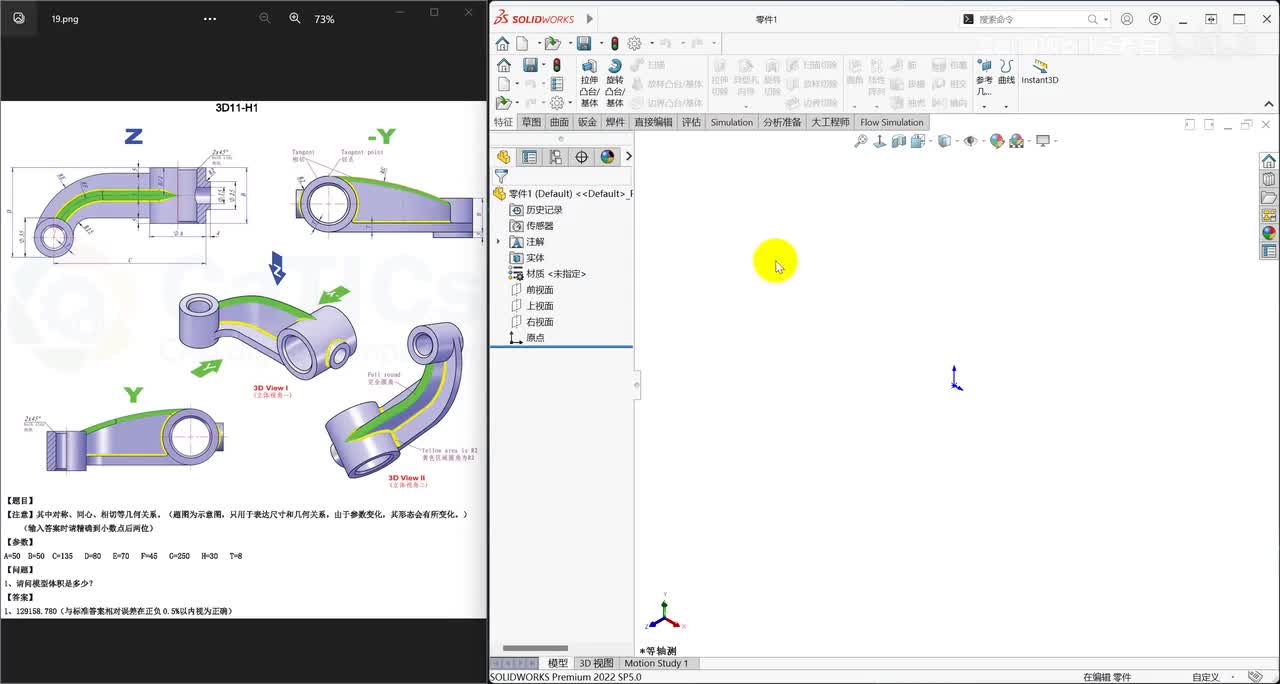Viewport: 1280px width, 684px height.
Task: Click the 19.png file name in viewer
Action: [64, 19]
